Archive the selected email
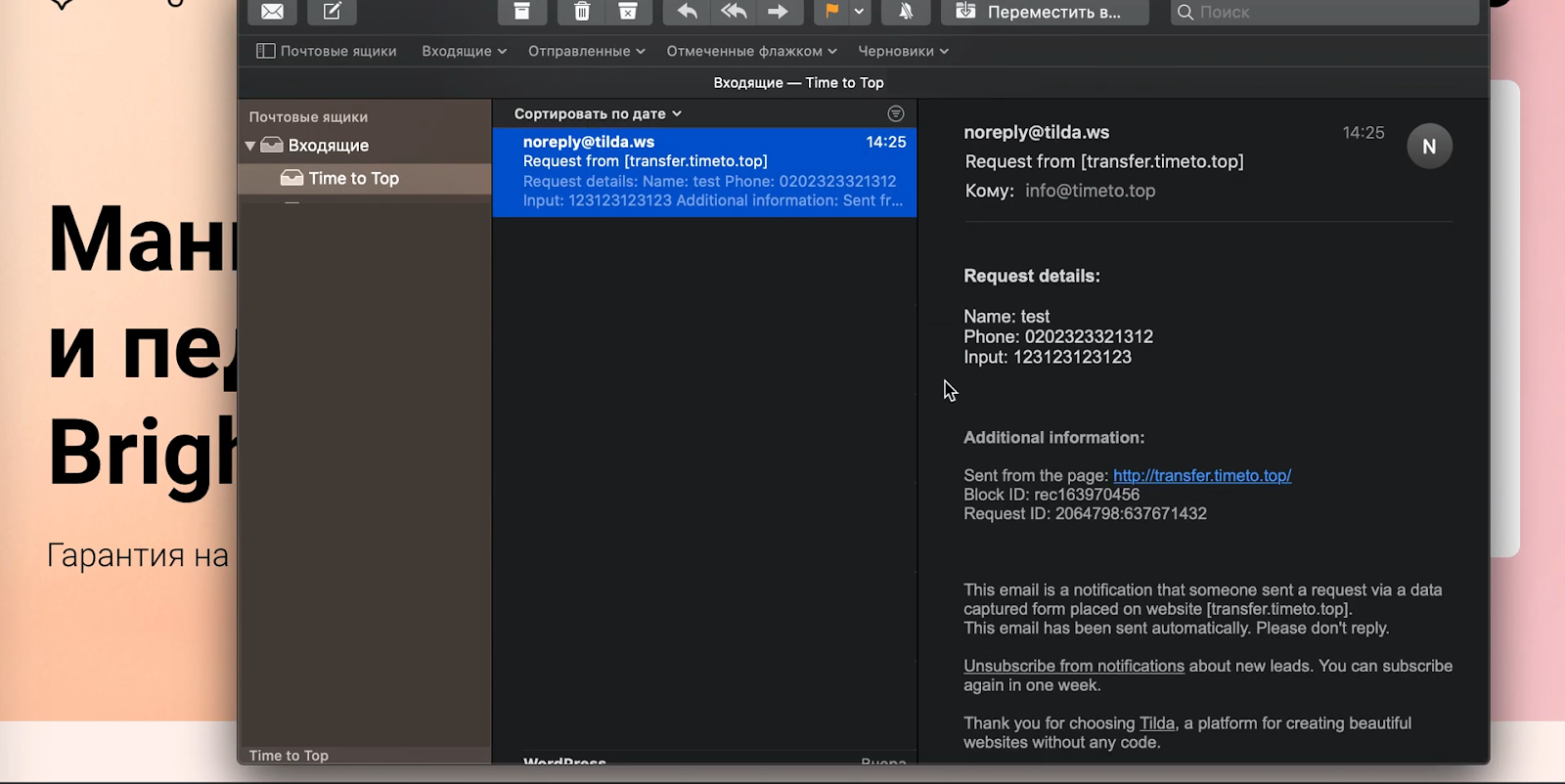Viewport: 1565px width, 784px height. [x=522, y=12]
